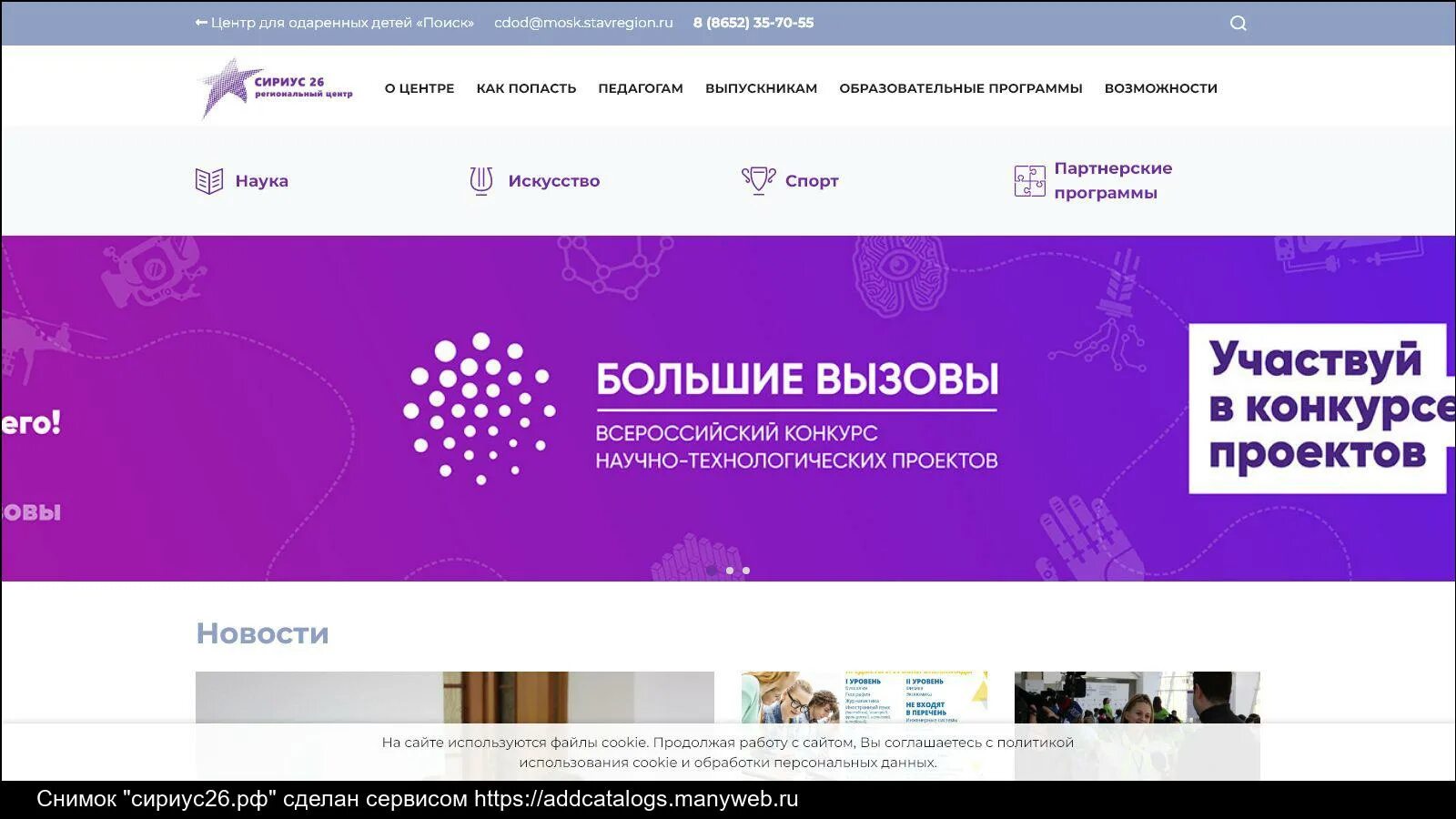This screenshot has width=1456, height=819.
Task: Select the Спорт category link
Action: pyautogui.click(x=812, y=181)
